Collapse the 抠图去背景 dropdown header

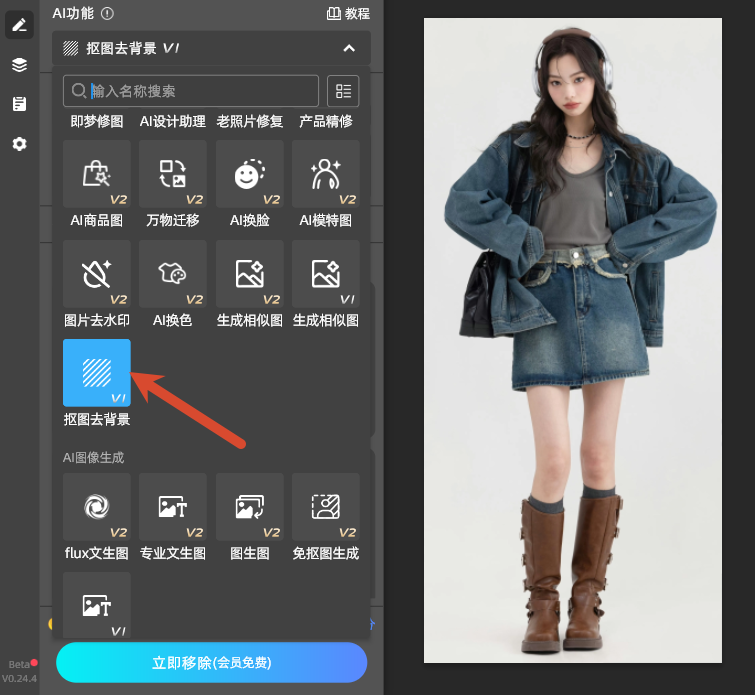tap(211, 48)
